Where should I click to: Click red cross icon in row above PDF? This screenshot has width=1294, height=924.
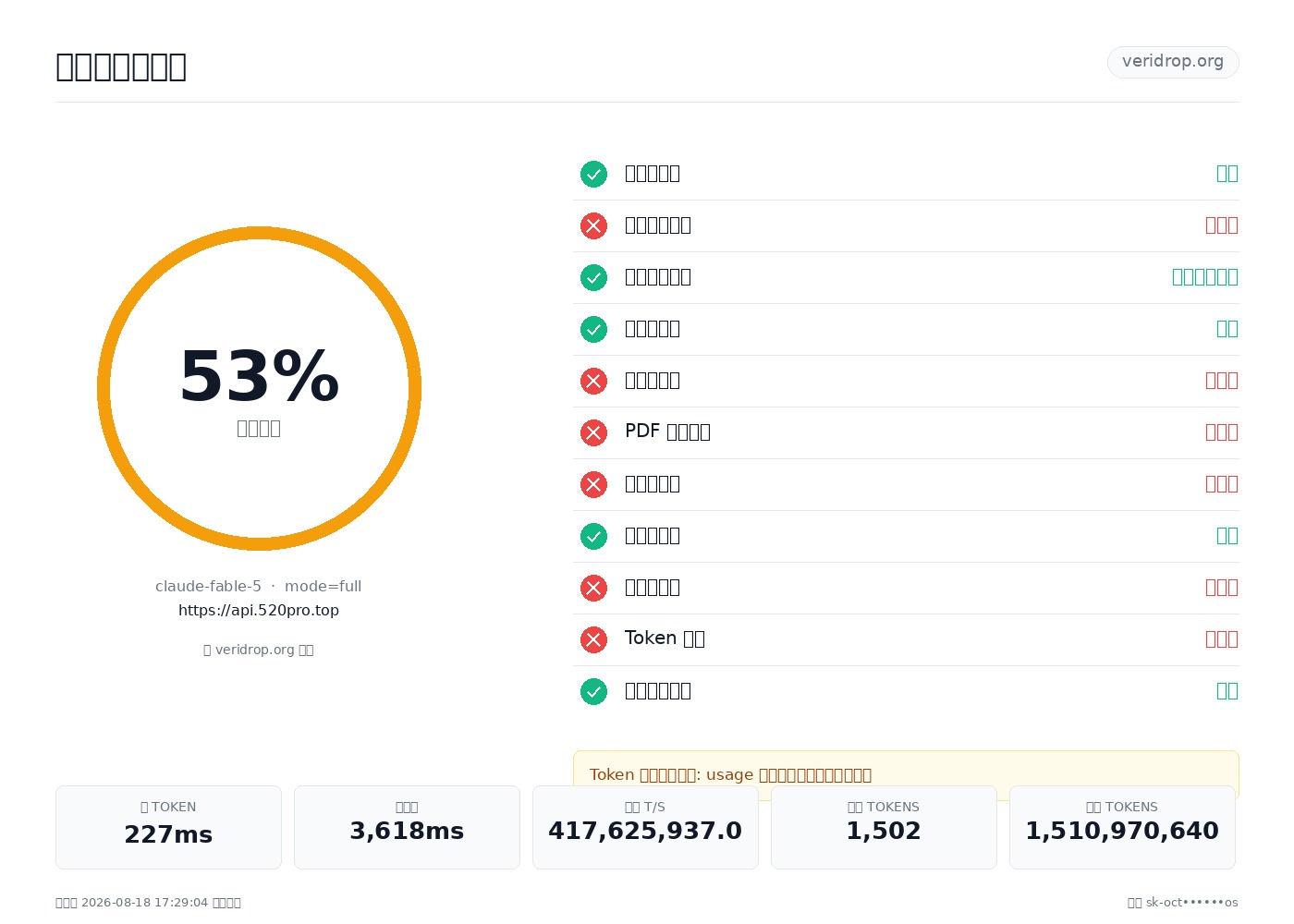pos(593,381)
